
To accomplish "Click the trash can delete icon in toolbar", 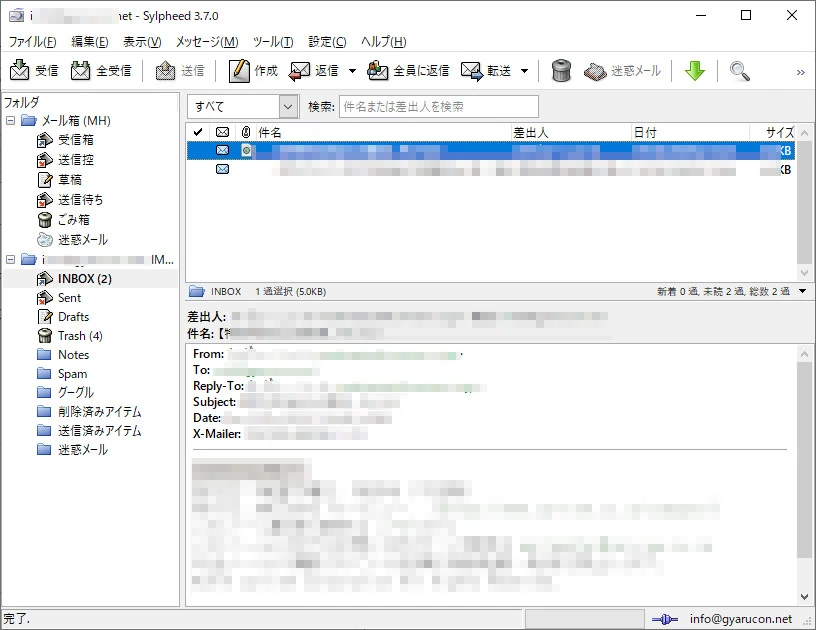I will [x=562, y=71].
